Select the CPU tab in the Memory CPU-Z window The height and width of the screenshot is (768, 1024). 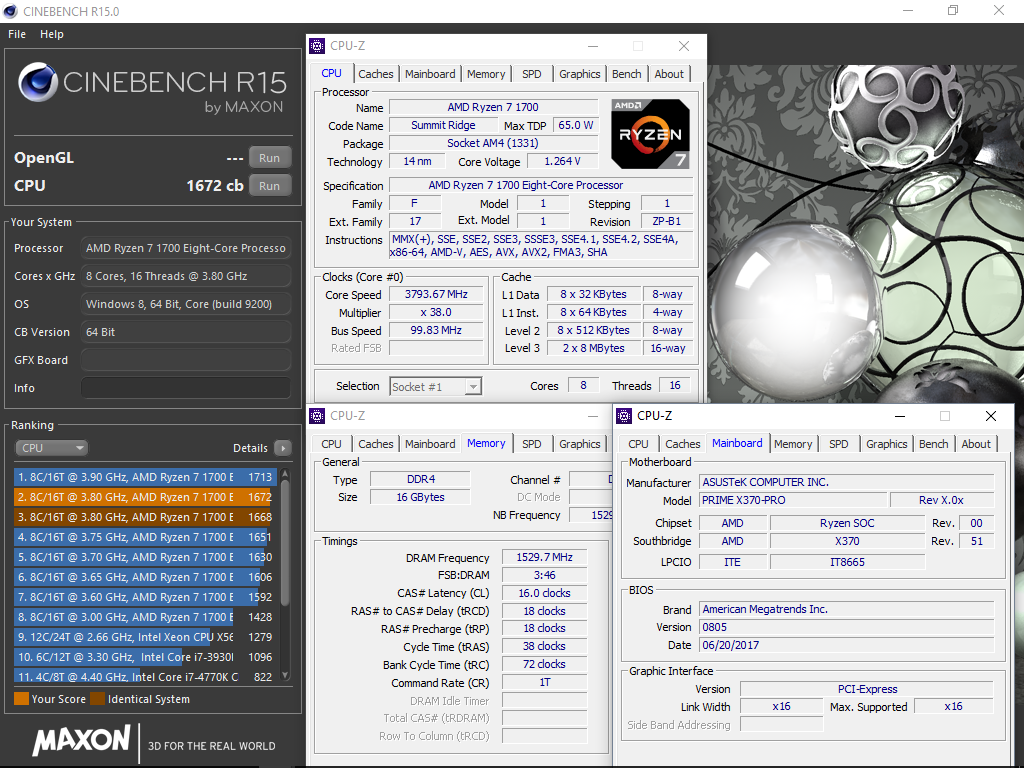click(x=331, y=444)
